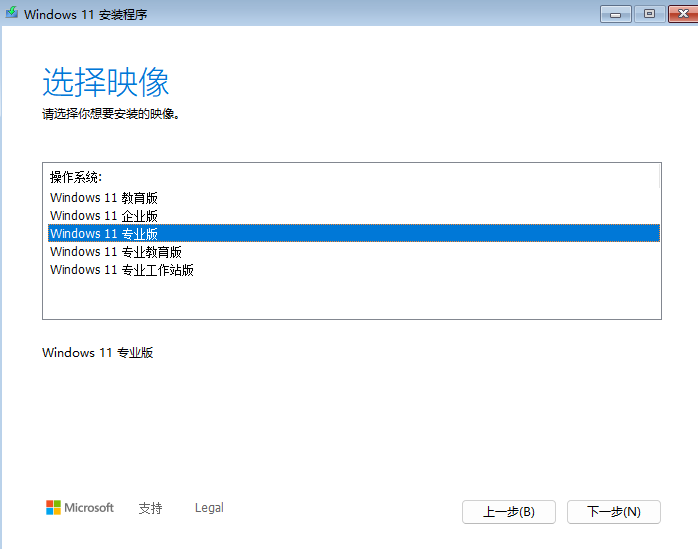Go back with 上一步(B) button
Image resolution: width=698 pixels, height=549 pixels.
click(508, 512)
